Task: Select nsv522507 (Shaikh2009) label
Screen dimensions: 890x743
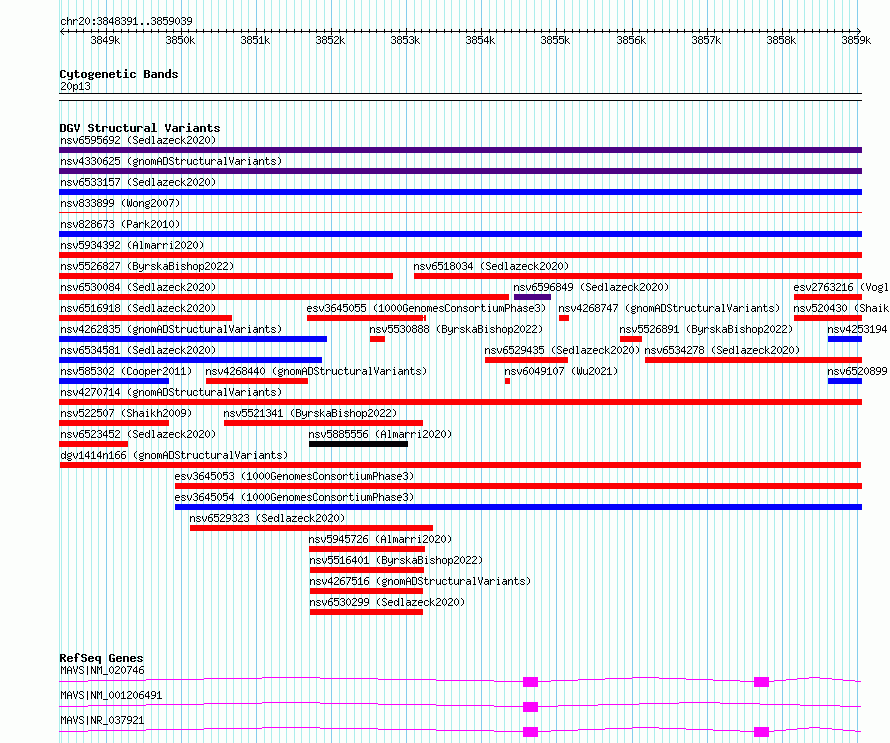Action: 126,413
